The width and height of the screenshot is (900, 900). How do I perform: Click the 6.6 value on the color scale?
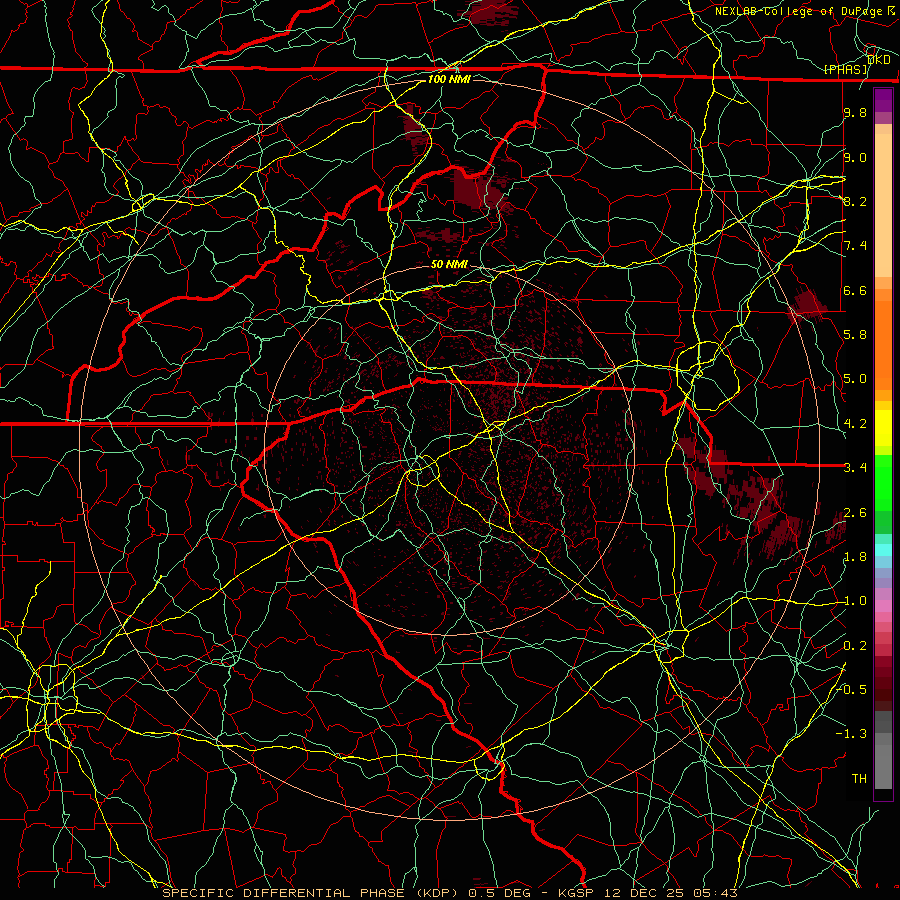click(x=855, y=290)
